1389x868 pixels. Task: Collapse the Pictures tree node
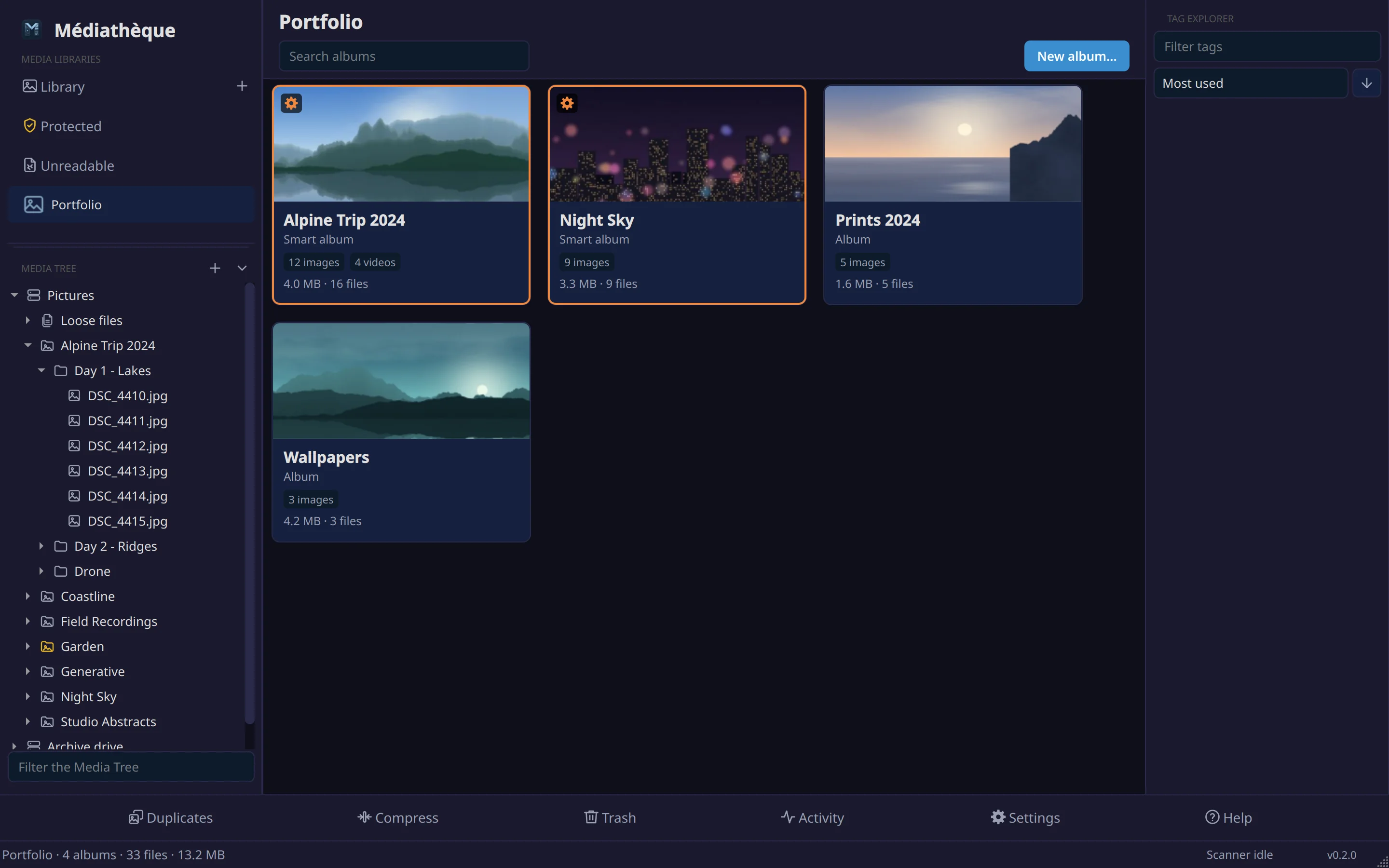click(x=14, y=295)
